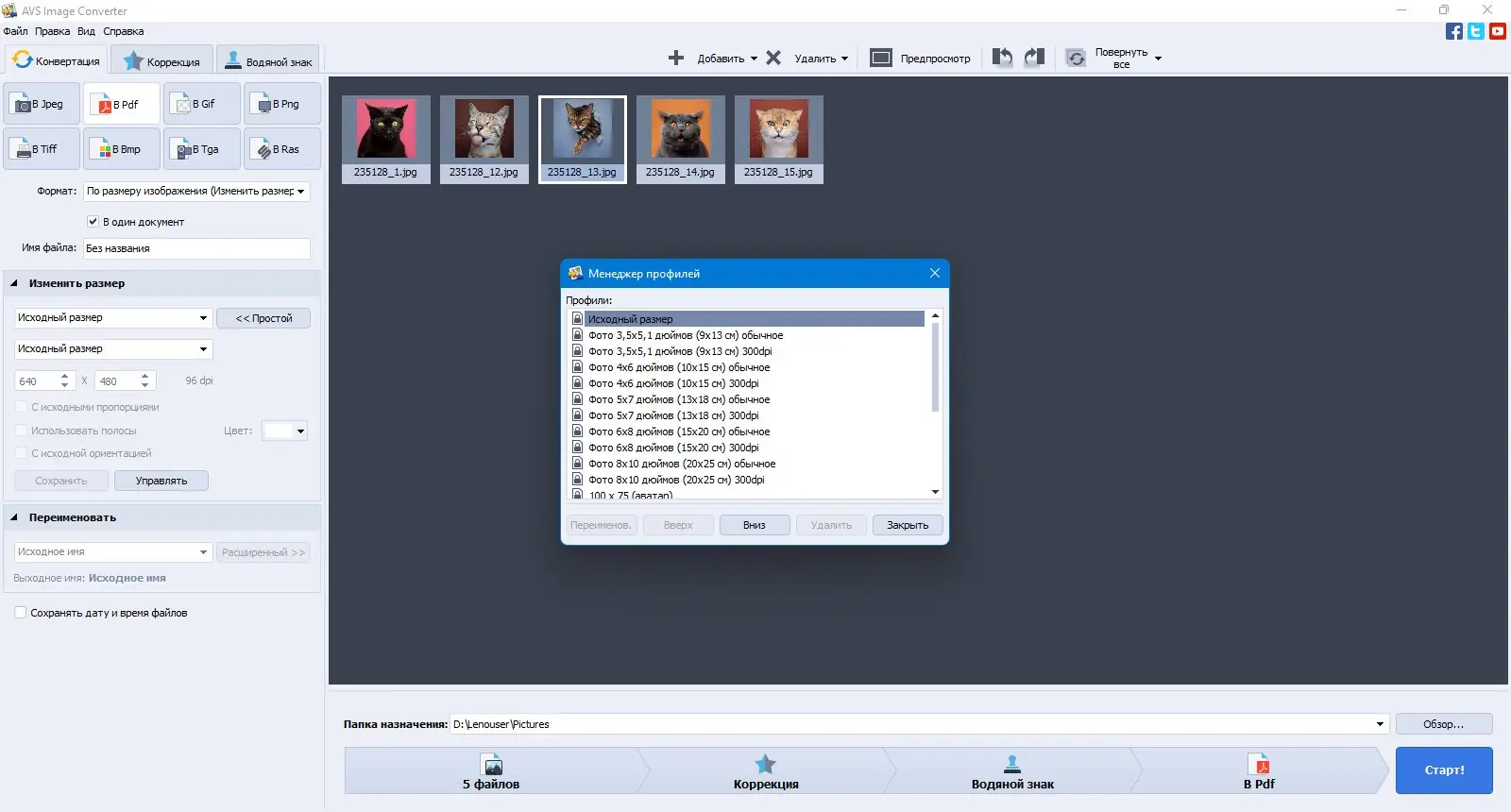Open the 'Исходное имя' rename dropdown

(x=112, y=552)
